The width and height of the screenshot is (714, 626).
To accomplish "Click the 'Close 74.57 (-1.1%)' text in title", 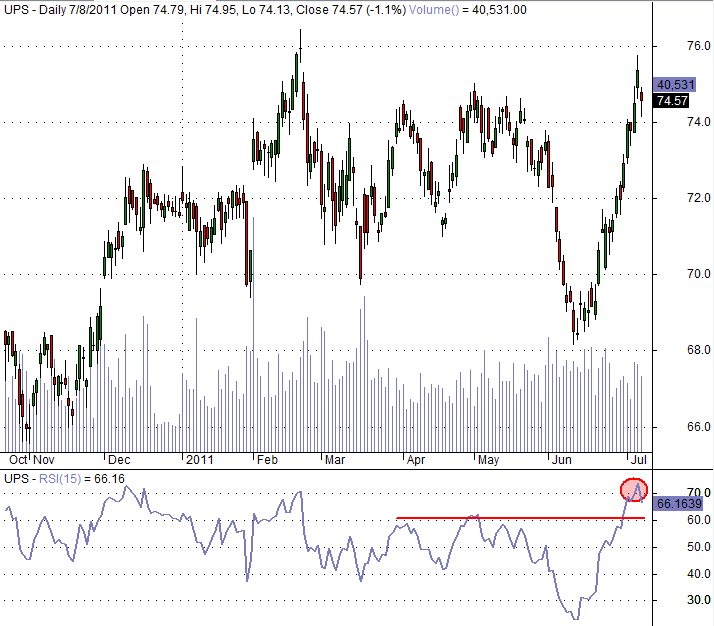I will (x=351, y=10).
